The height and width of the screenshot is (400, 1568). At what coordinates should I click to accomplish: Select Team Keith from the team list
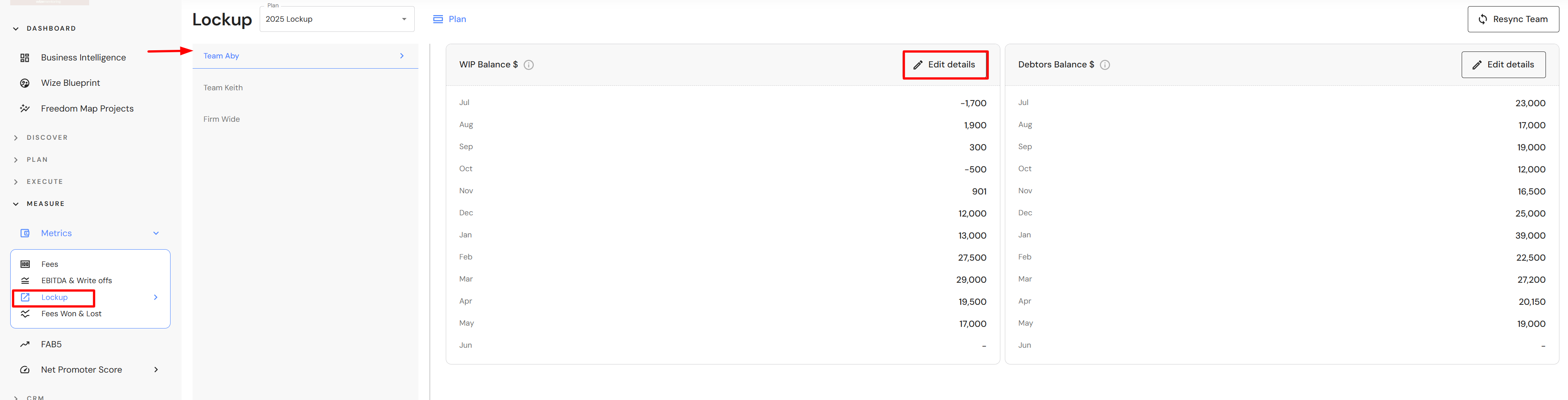[x=223, y=87]
